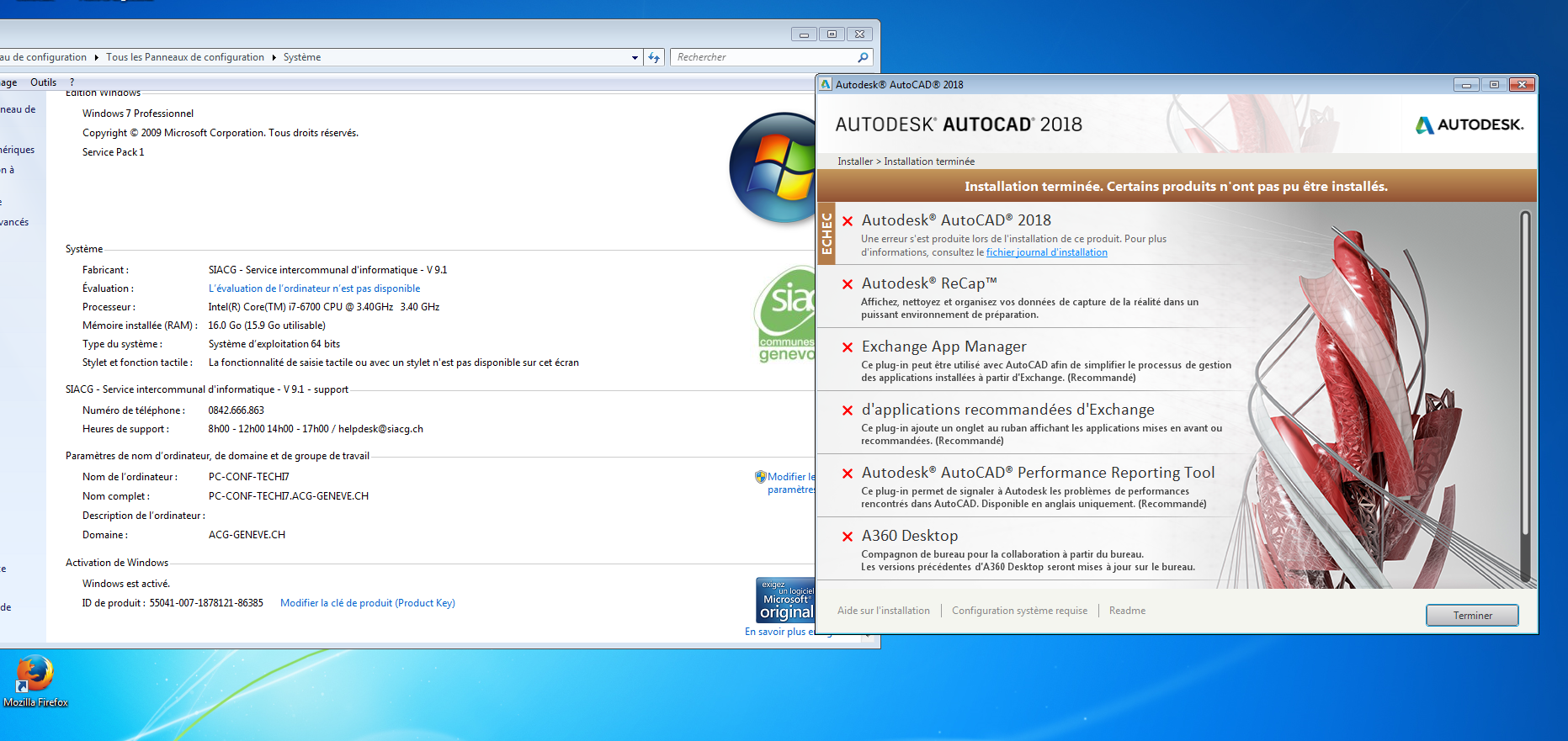Click the Autodesk logo in the installer header
Image resolution: width=1568 pixels, height=741 pixels.
click(x=1470, y=124)
